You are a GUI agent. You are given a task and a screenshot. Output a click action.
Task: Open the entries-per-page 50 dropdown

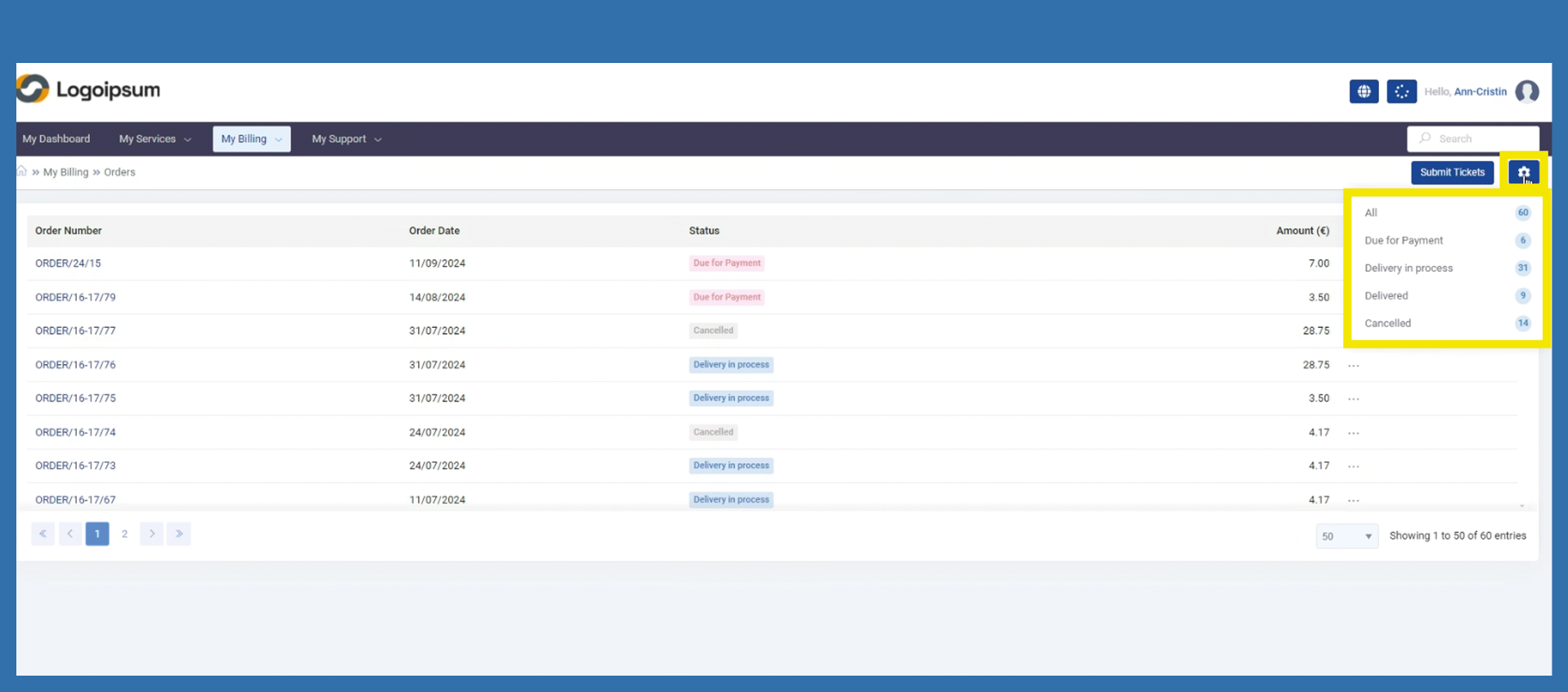click(1346, 537)
